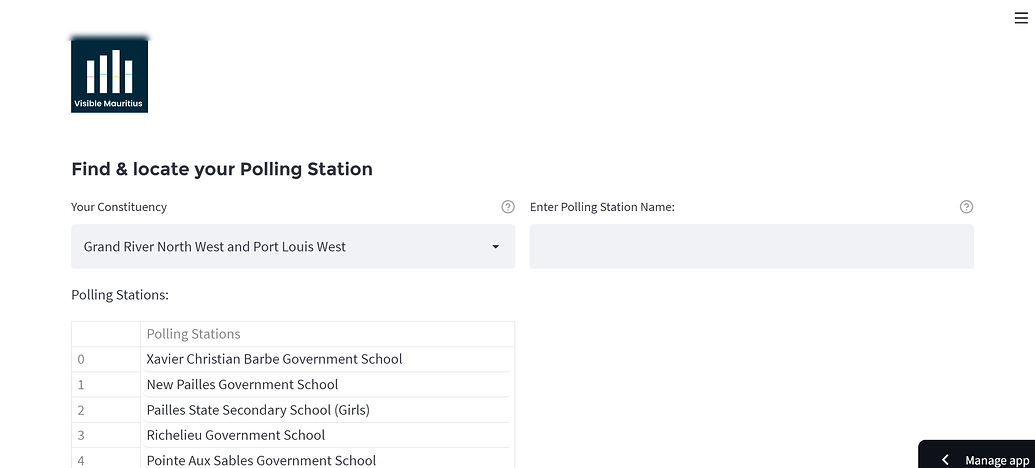Click Pointe Aux Sables Government School
This screenshot has width=1035, height=468.
tap(261, 460)
